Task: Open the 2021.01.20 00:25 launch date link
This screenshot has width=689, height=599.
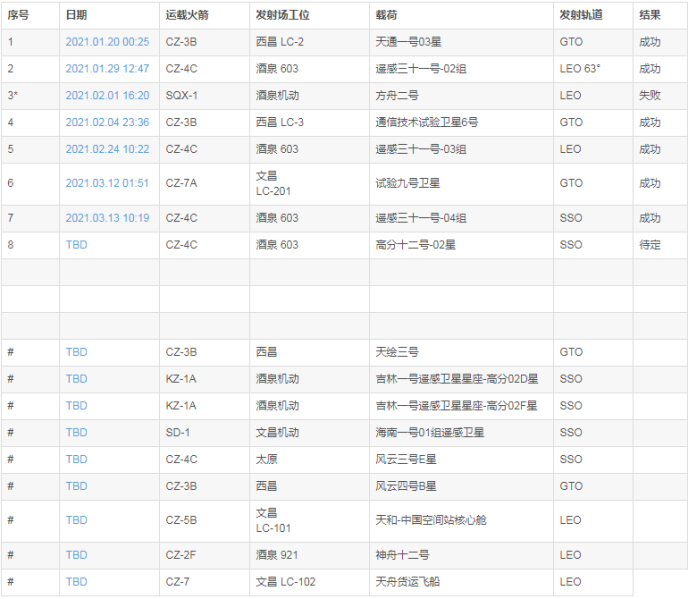Action: (x=107, y=42)
